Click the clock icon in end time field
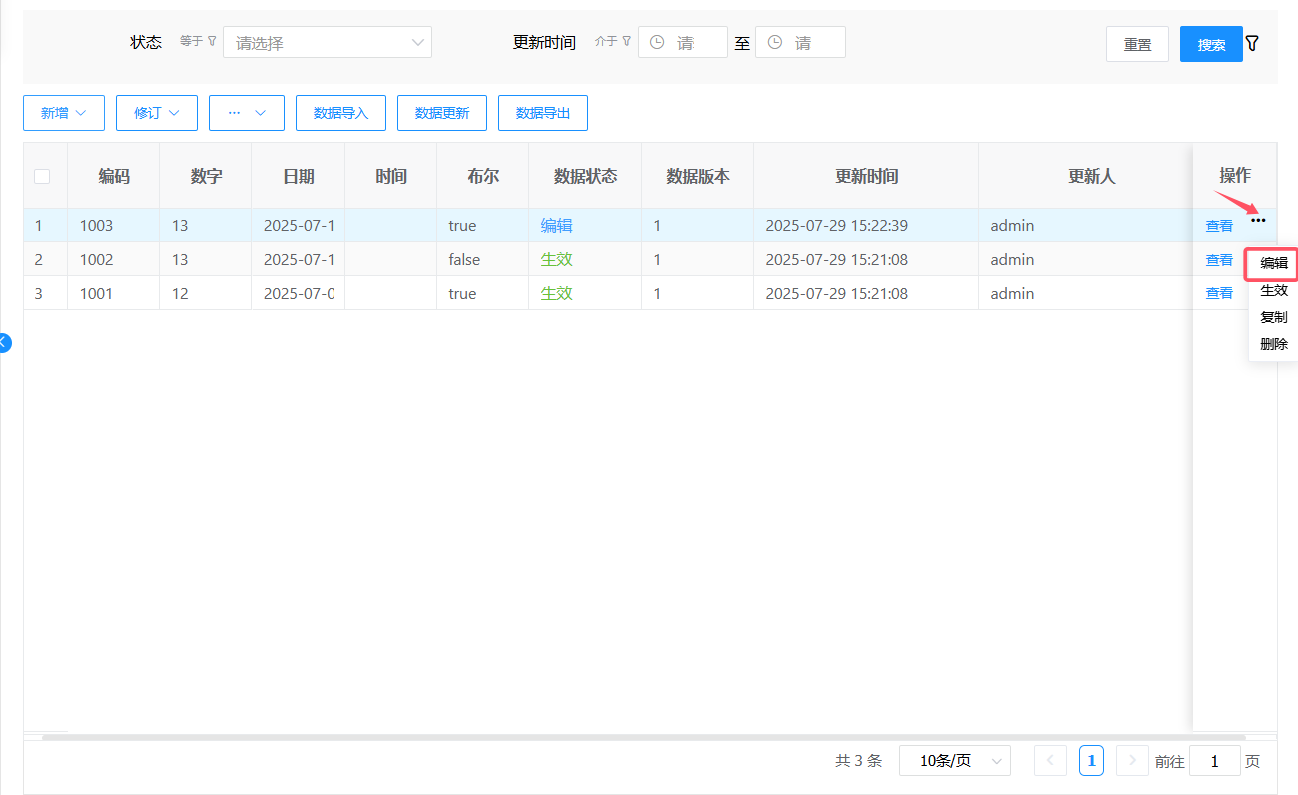This screenshot has width=1298, height=795. coord(774,43)
